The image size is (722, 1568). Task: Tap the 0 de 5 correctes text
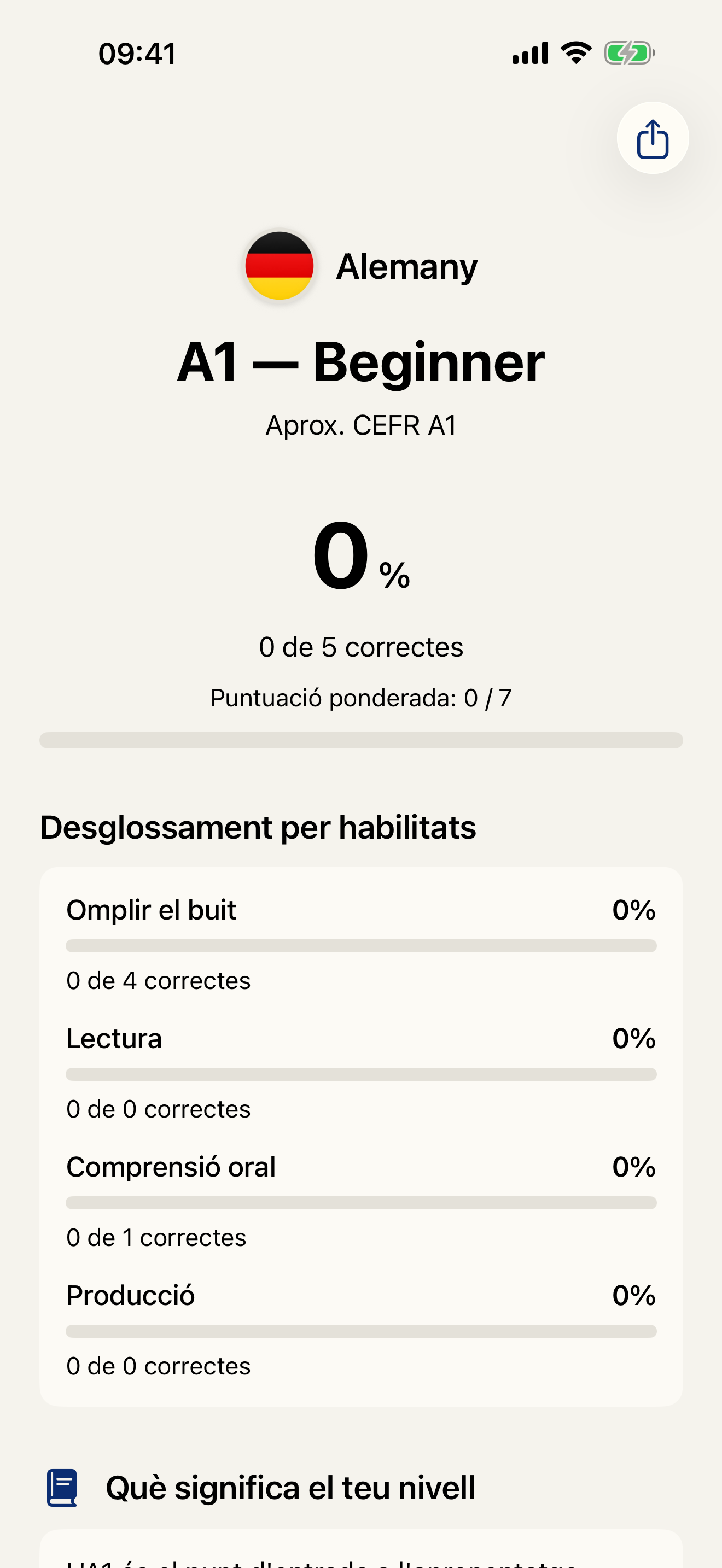click(x=361, y=647)
